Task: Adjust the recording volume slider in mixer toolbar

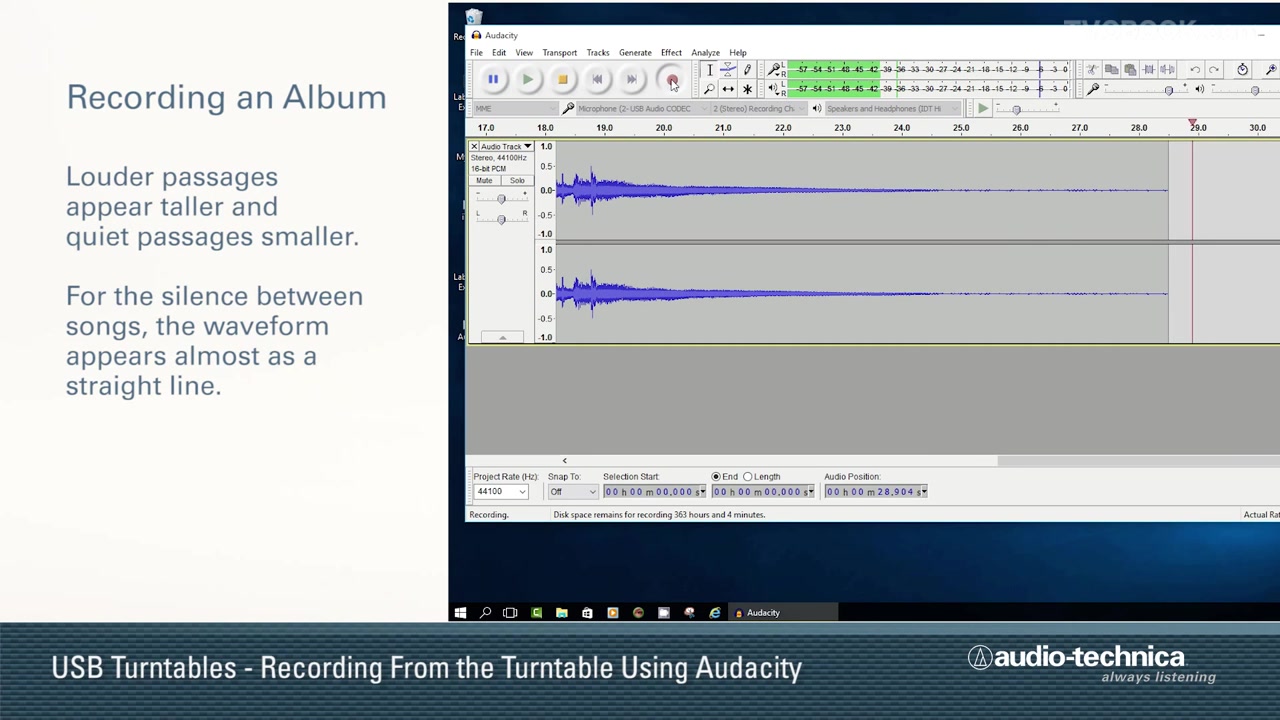Action: pyautogui.click(x=1169, y=90)
